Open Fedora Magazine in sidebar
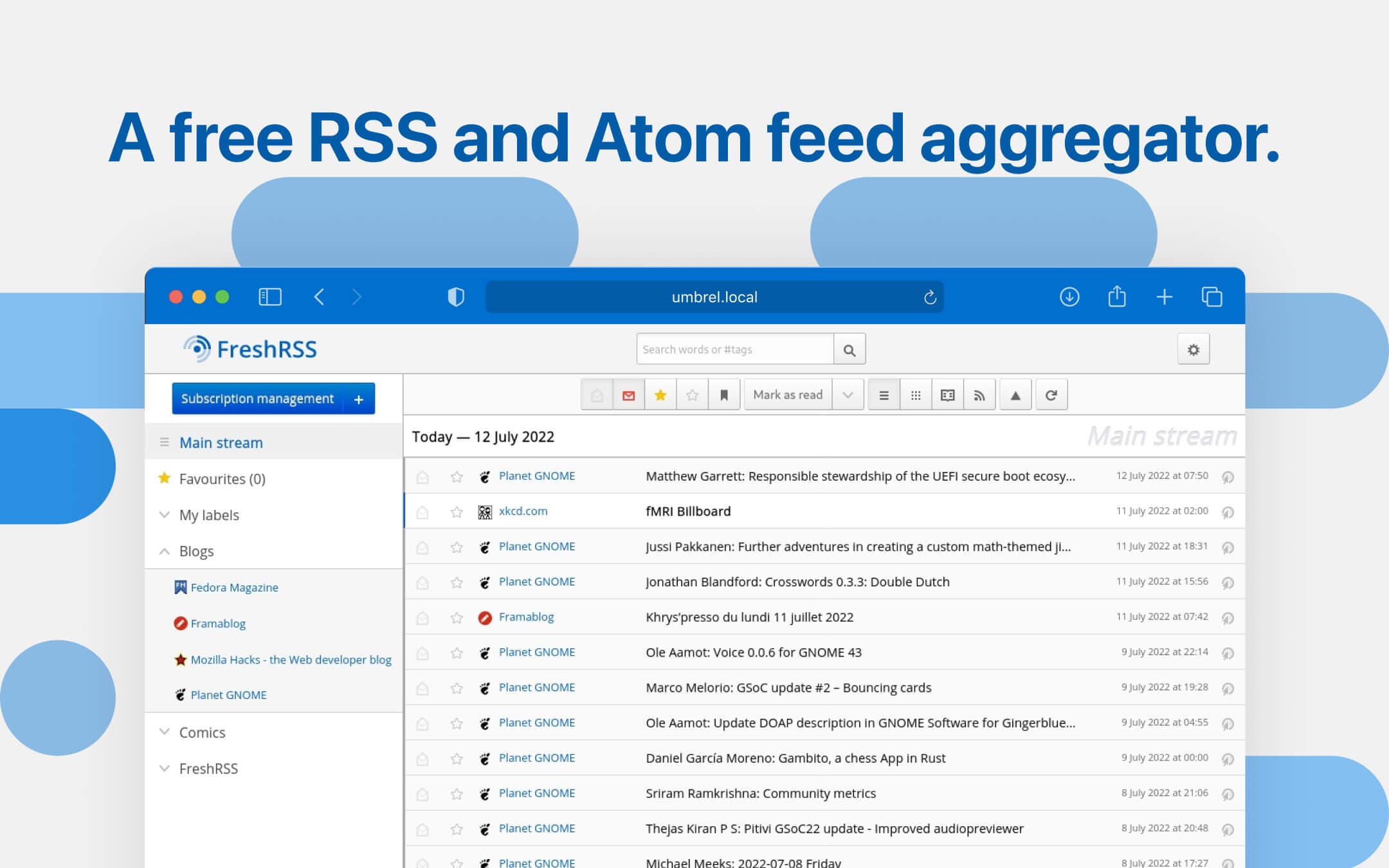Image resolution: width=1389 pixels, height=868 pixels. point(235,587)
